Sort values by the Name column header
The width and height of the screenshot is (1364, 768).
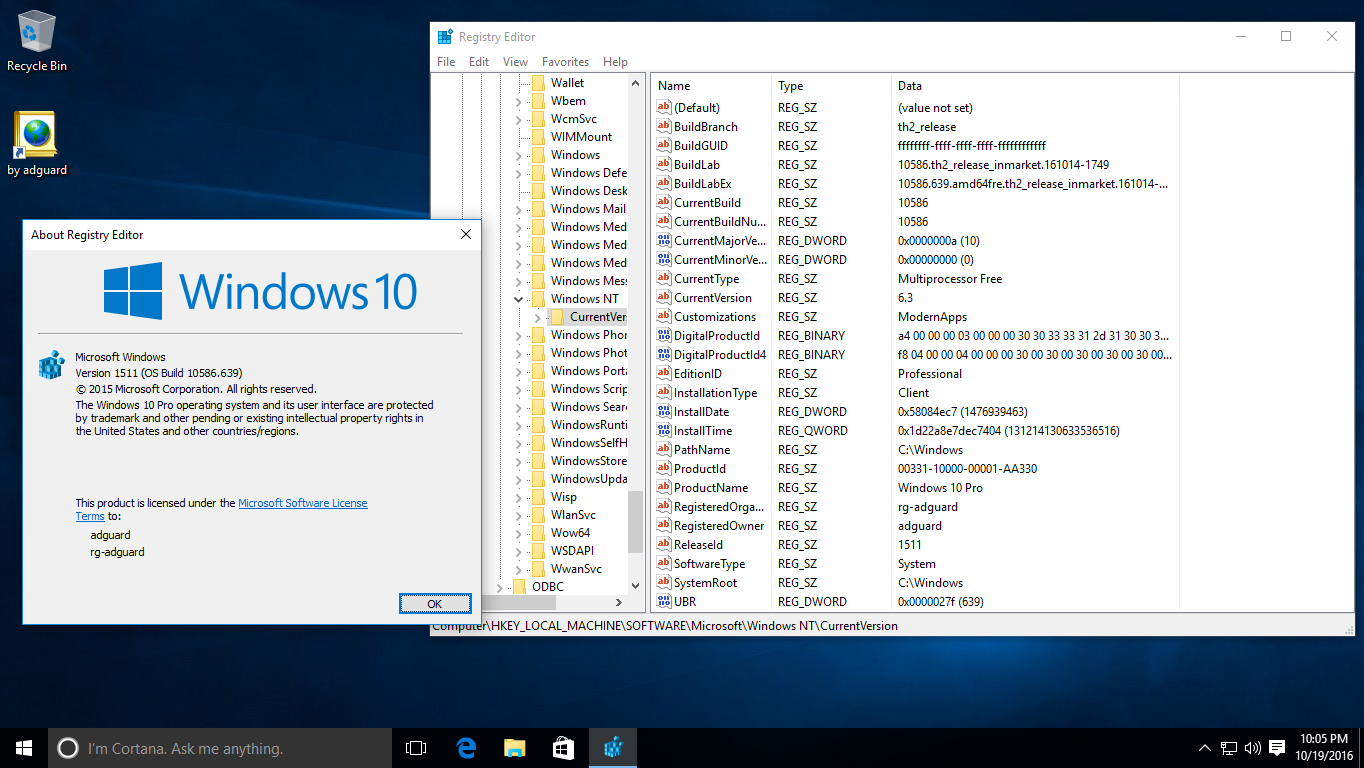[711, 86]
